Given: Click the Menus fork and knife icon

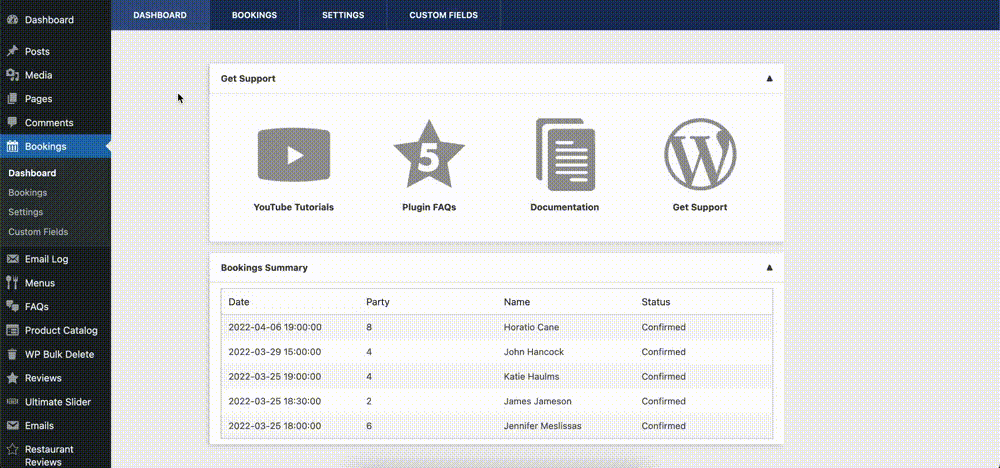Looking at the screenshot, I should tap(12, 282).
